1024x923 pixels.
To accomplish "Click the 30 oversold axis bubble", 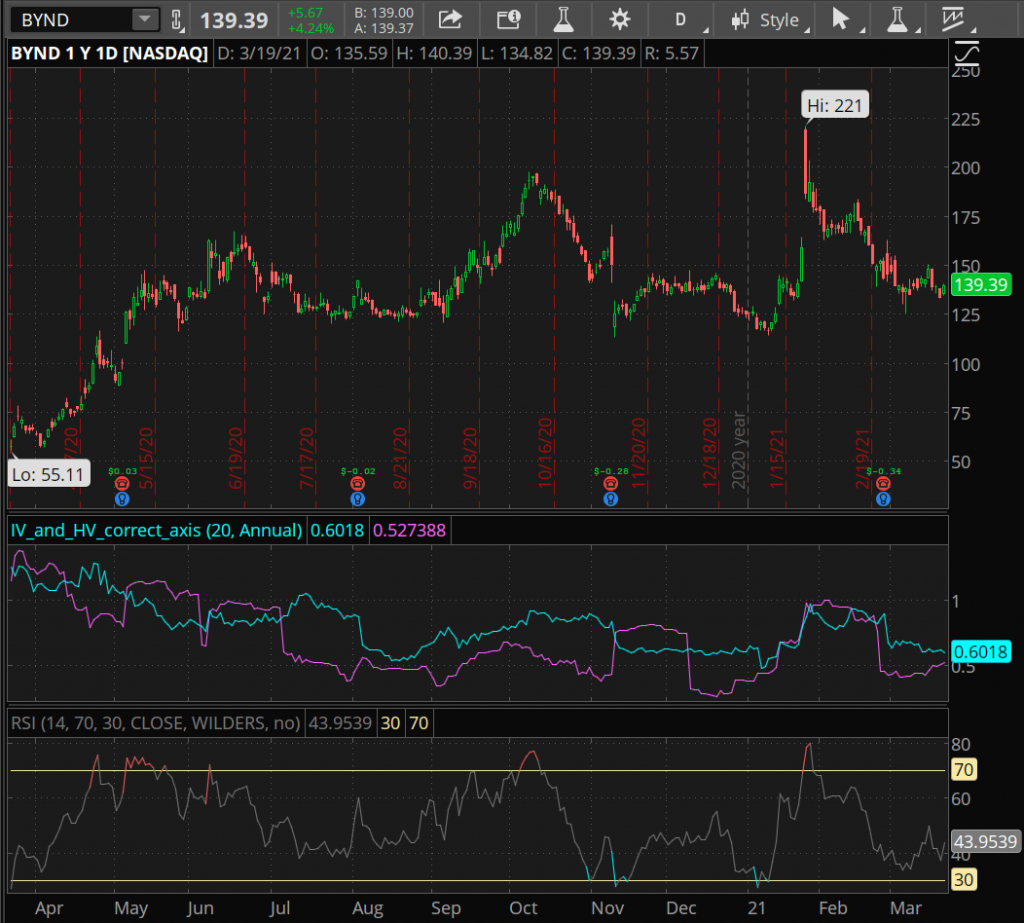I will 964,880.
